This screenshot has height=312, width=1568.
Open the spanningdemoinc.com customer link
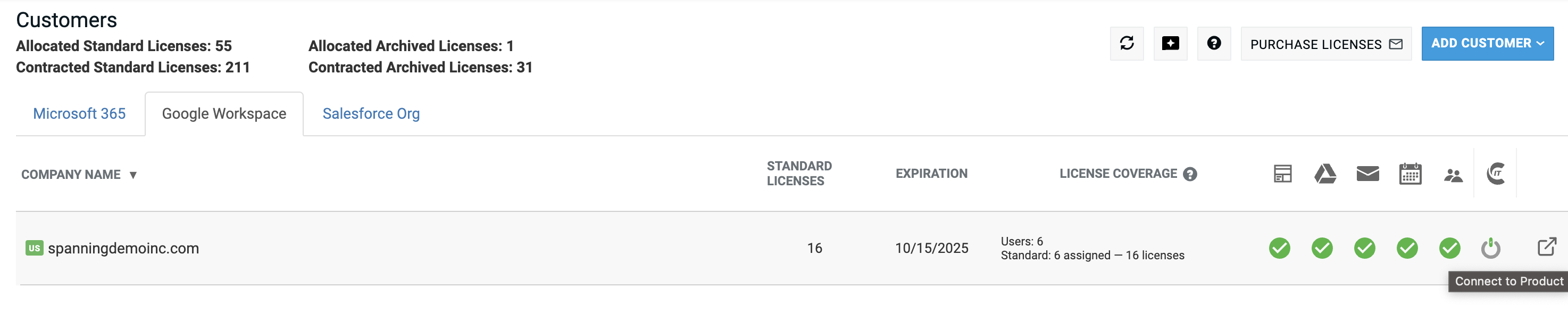click(123, 249)
